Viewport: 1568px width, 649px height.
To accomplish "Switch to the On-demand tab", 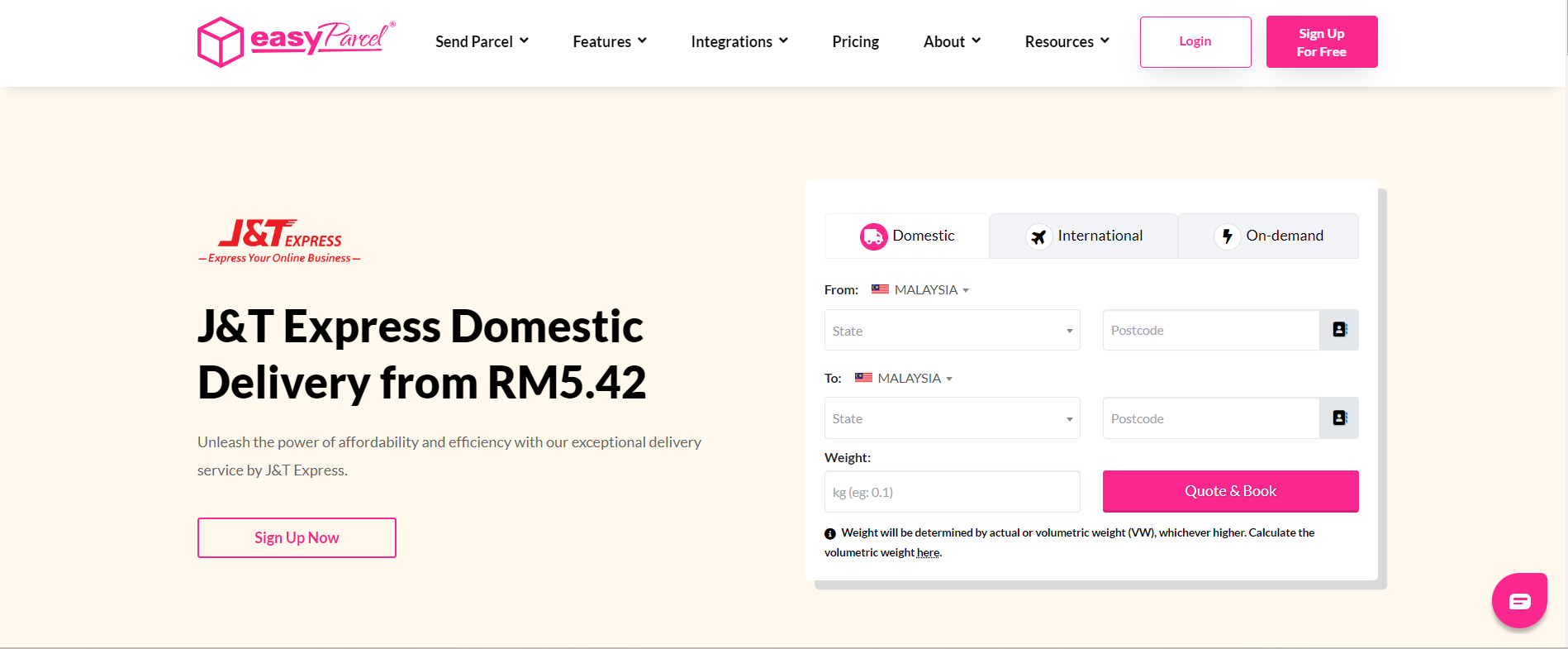I will (1268, 236).
